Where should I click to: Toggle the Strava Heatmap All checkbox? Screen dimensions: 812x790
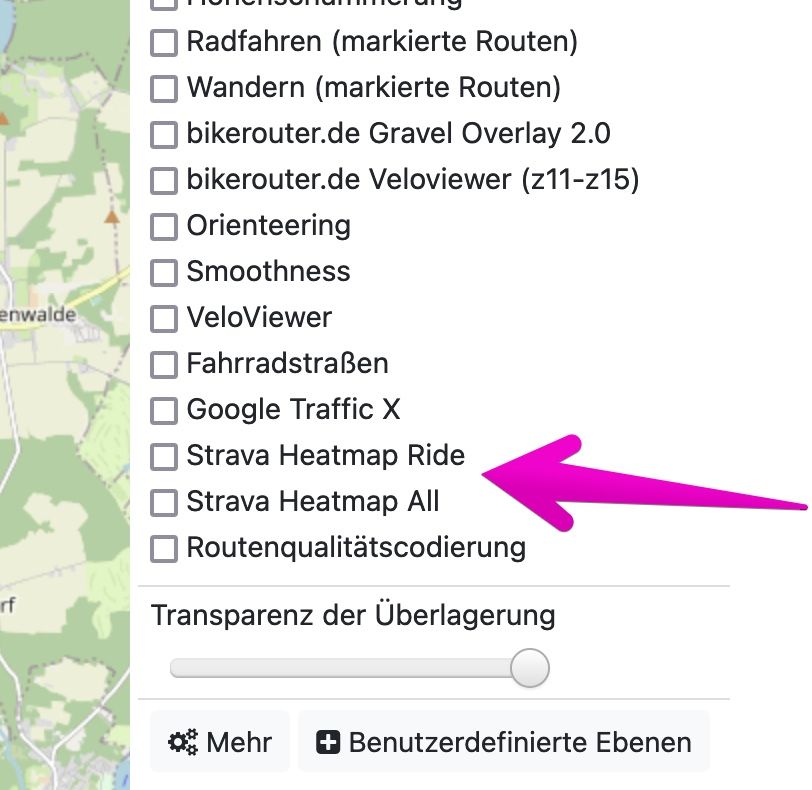pyautogui.click(x=163, y=502)
